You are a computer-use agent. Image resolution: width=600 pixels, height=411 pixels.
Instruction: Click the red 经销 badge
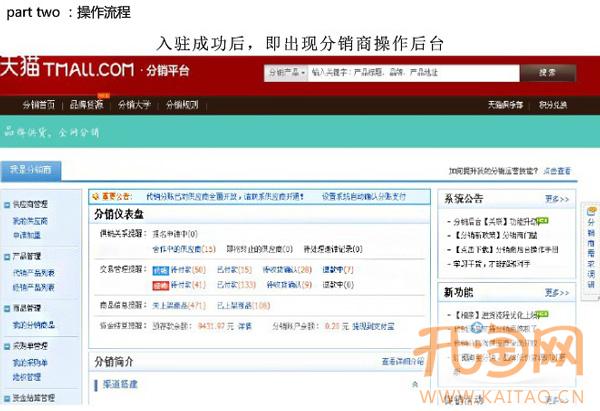tap(160, 285)
